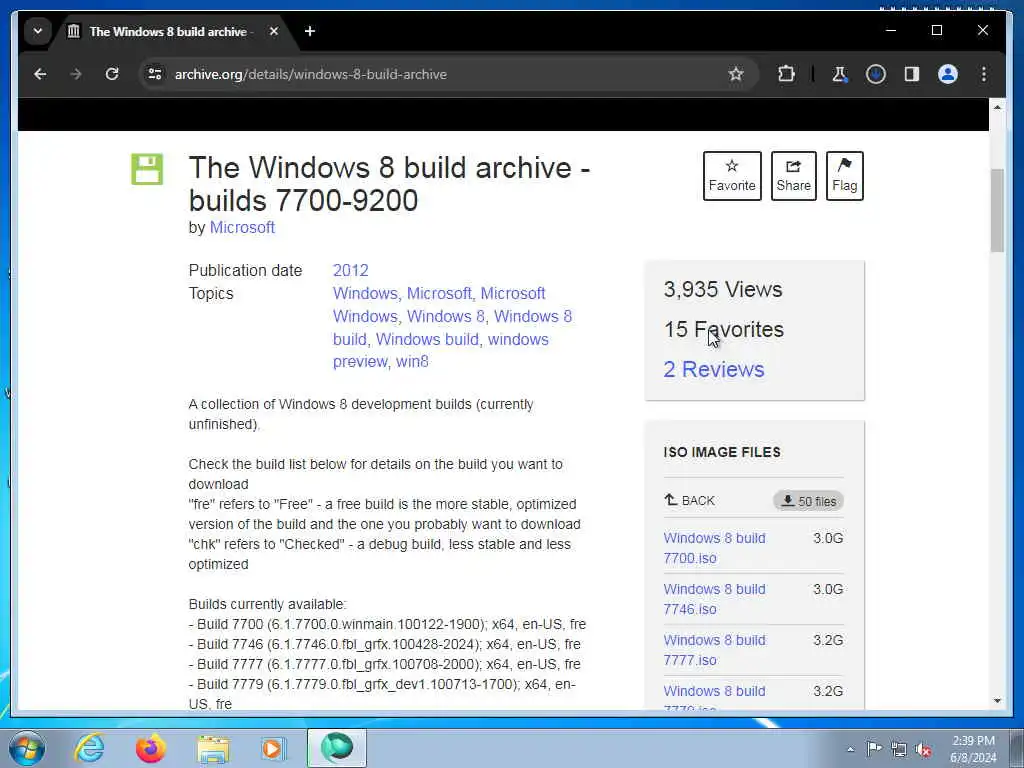Open the Windows build topic link
The width and height of the screenshot is (1024, 768).
click(427, 339)
